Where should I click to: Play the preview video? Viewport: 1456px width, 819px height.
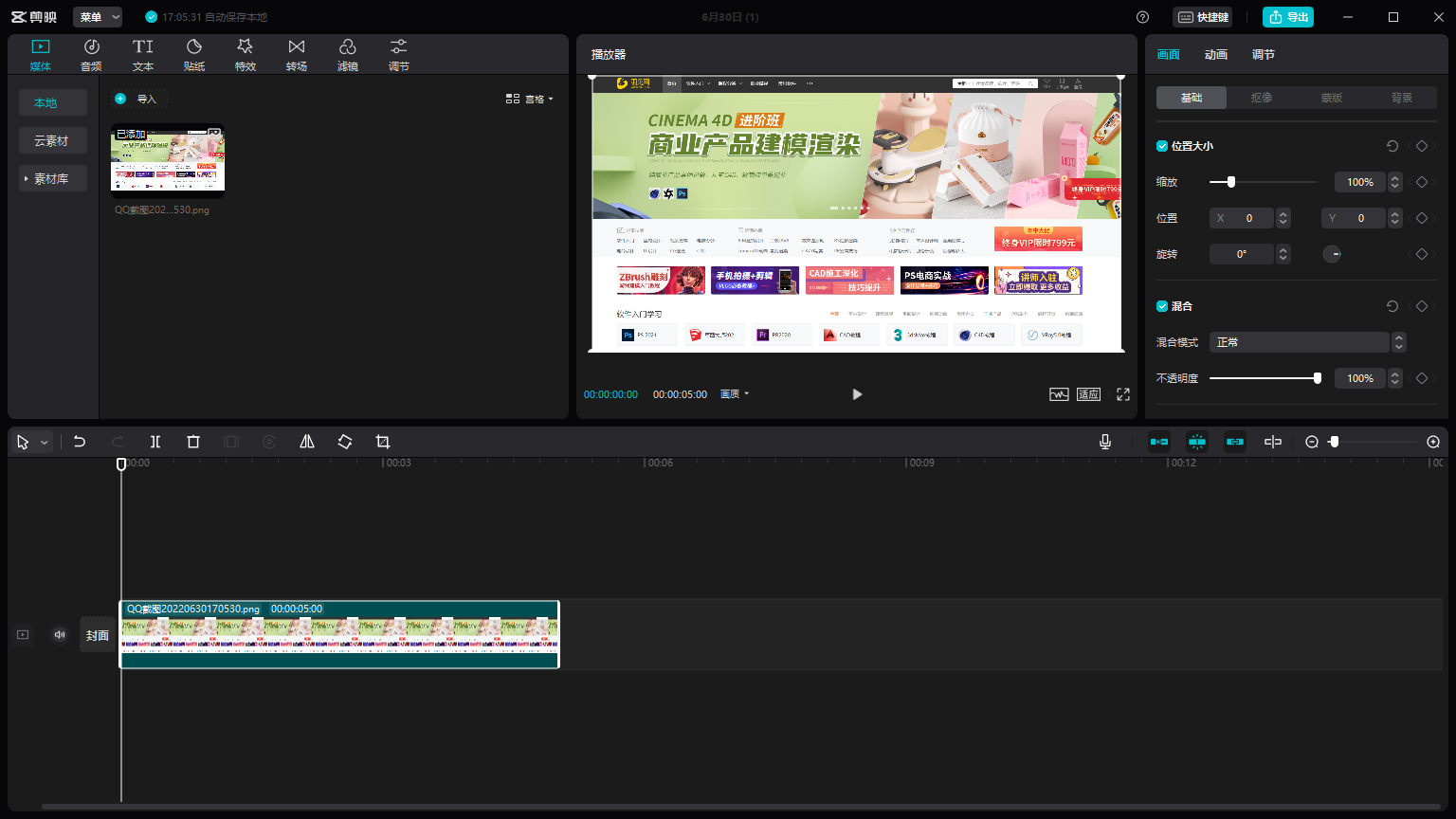(x=857, y=394)
